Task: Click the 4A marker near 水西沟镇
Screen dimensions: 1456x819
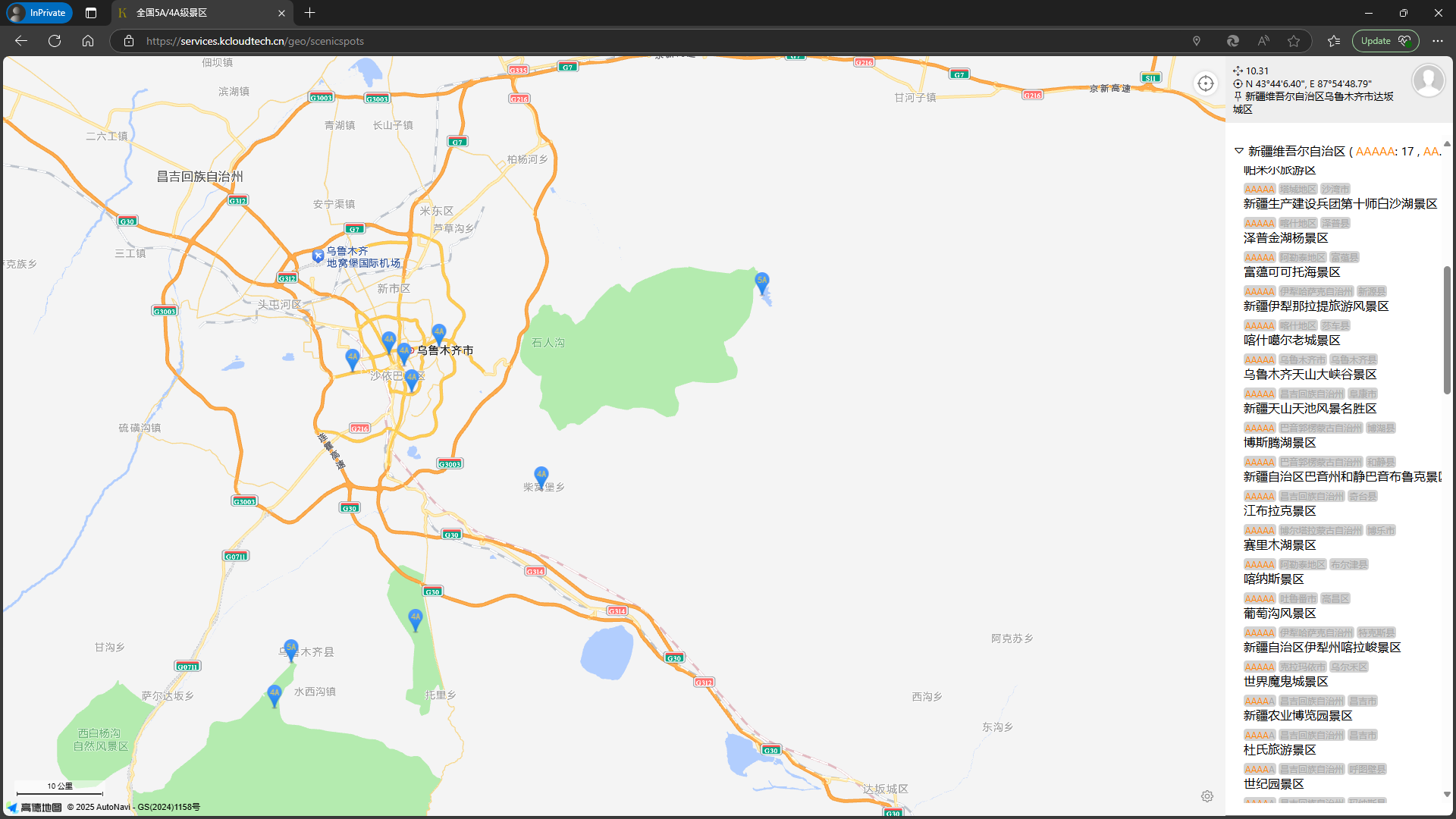Action: [x=275, y=694]
